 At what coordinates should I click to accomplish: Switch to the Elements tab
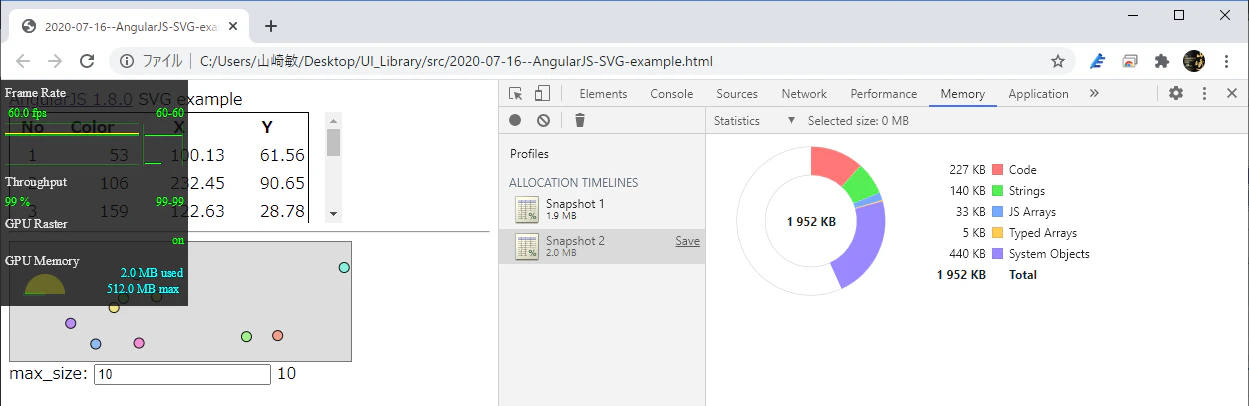[603, 94]
